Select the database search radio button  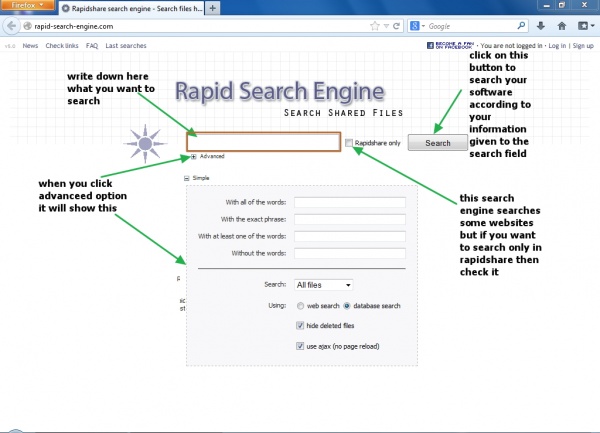(x=347, y=306)
